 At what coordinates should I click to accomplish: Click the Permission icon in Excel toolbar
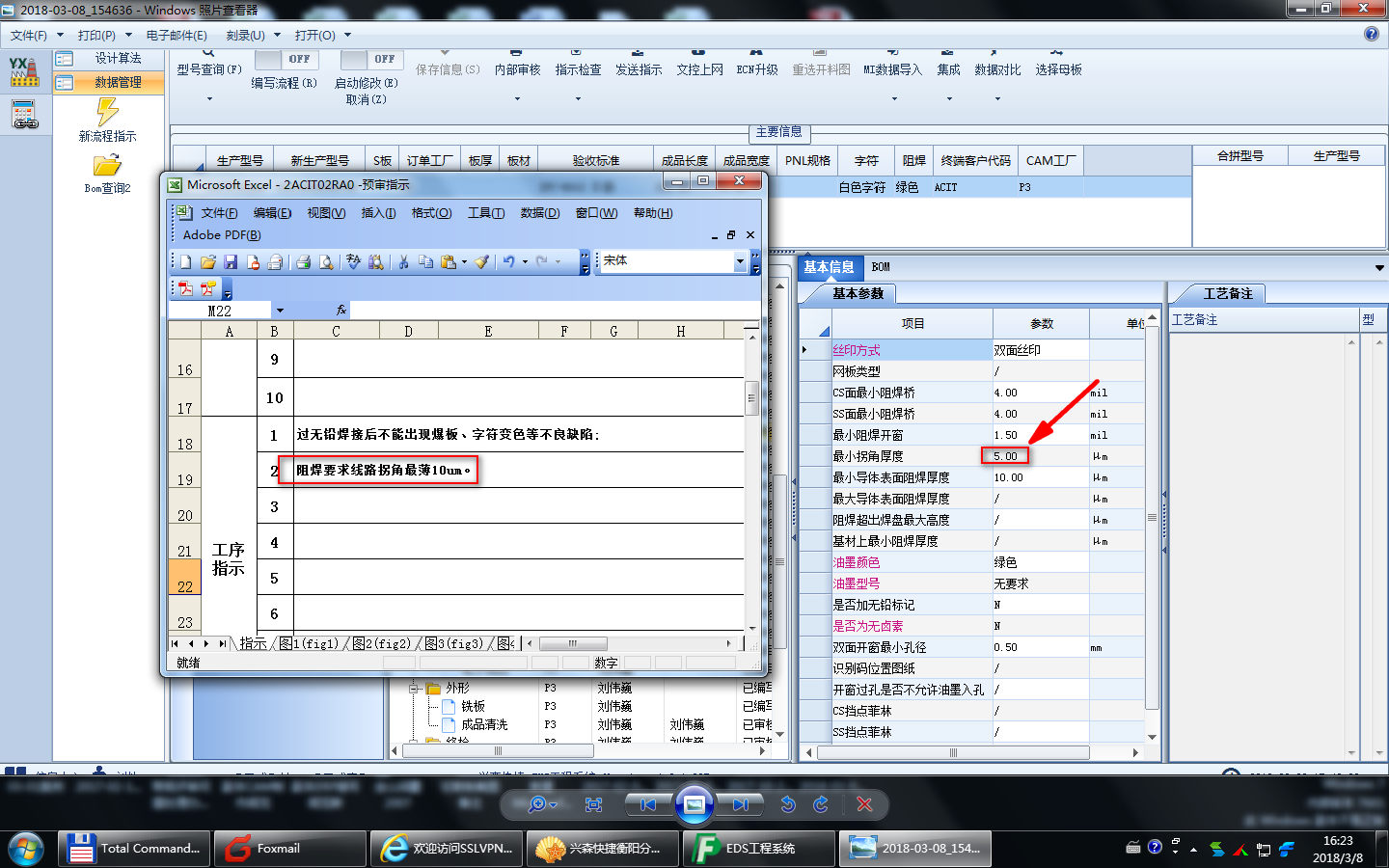coord(253,261)
